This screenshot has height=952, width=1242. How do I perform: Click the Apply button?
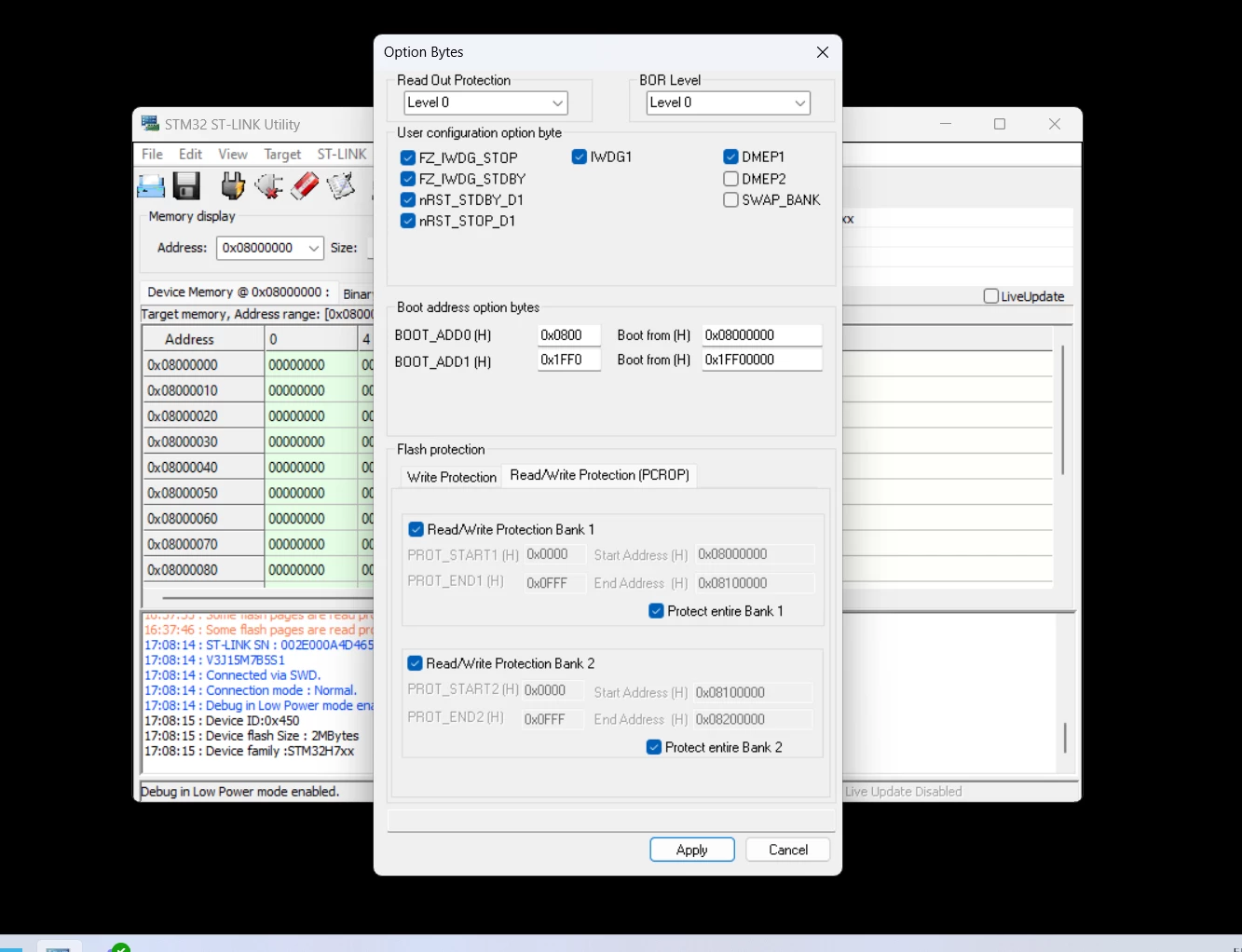point(692,850)
